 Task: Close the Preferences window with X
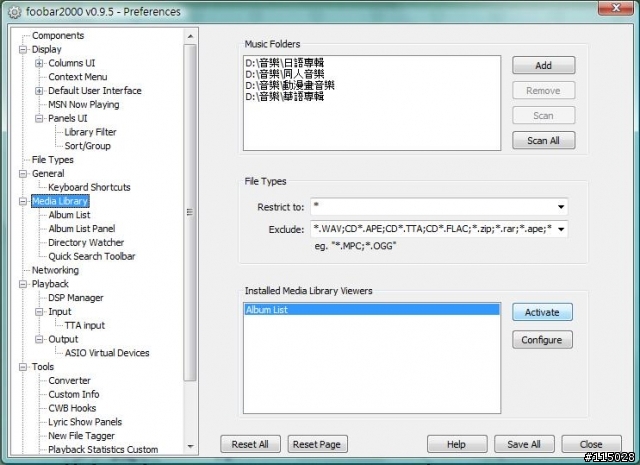(616, 7)
